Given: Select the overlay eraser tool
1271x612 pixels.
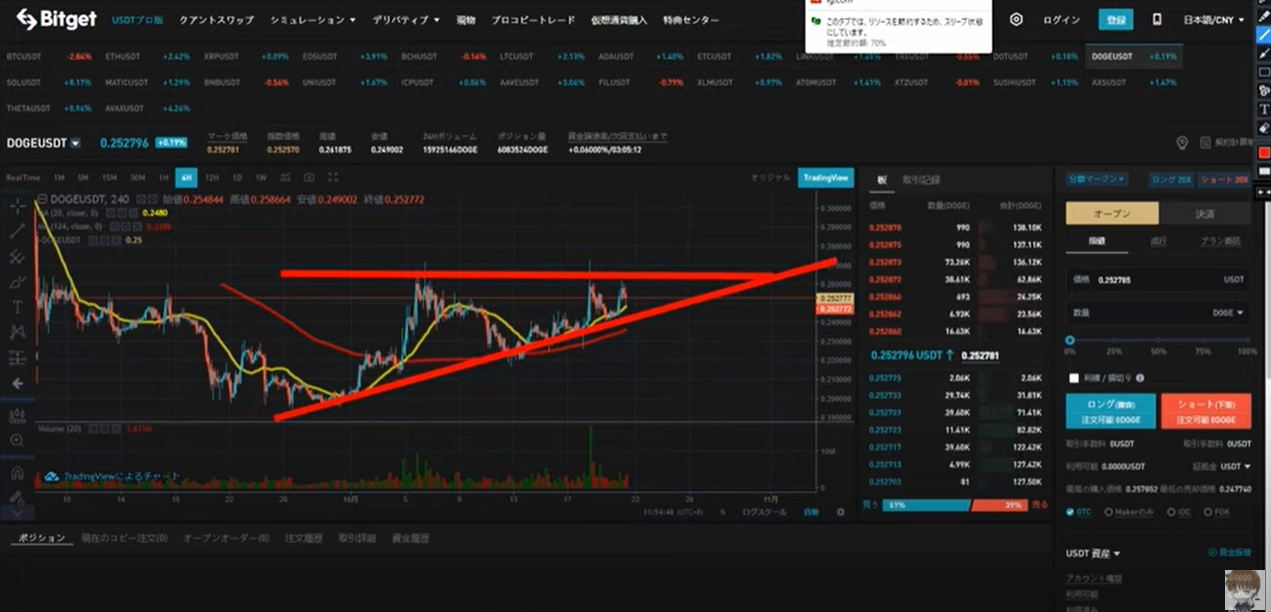Looking at the screenshot, I should click(x=1263, y=128).
